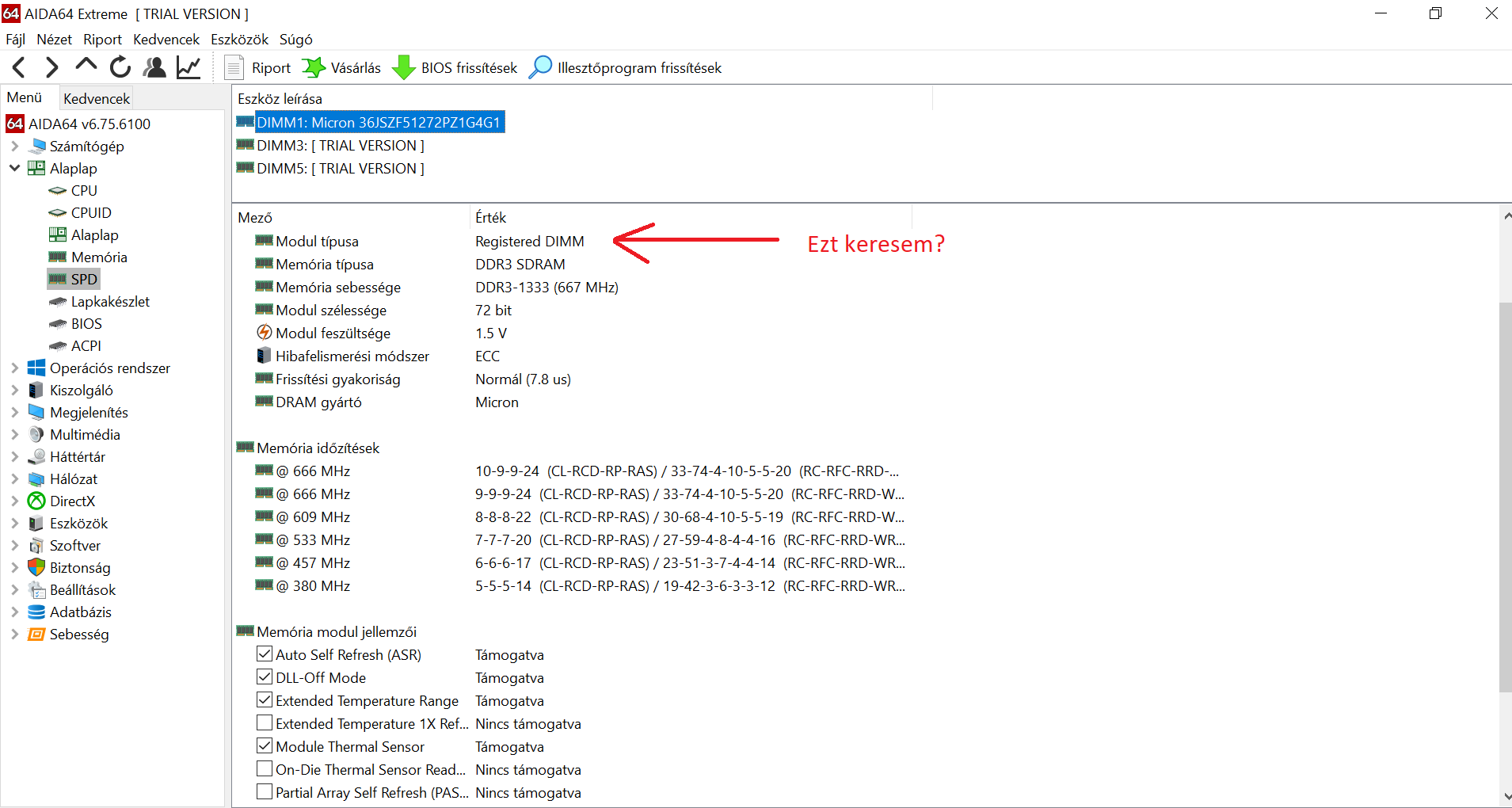This screenshot has height=808, width=1512.
Task: Select the AIDA64 v6.75.6100 root node
Action: coord(78,124)
